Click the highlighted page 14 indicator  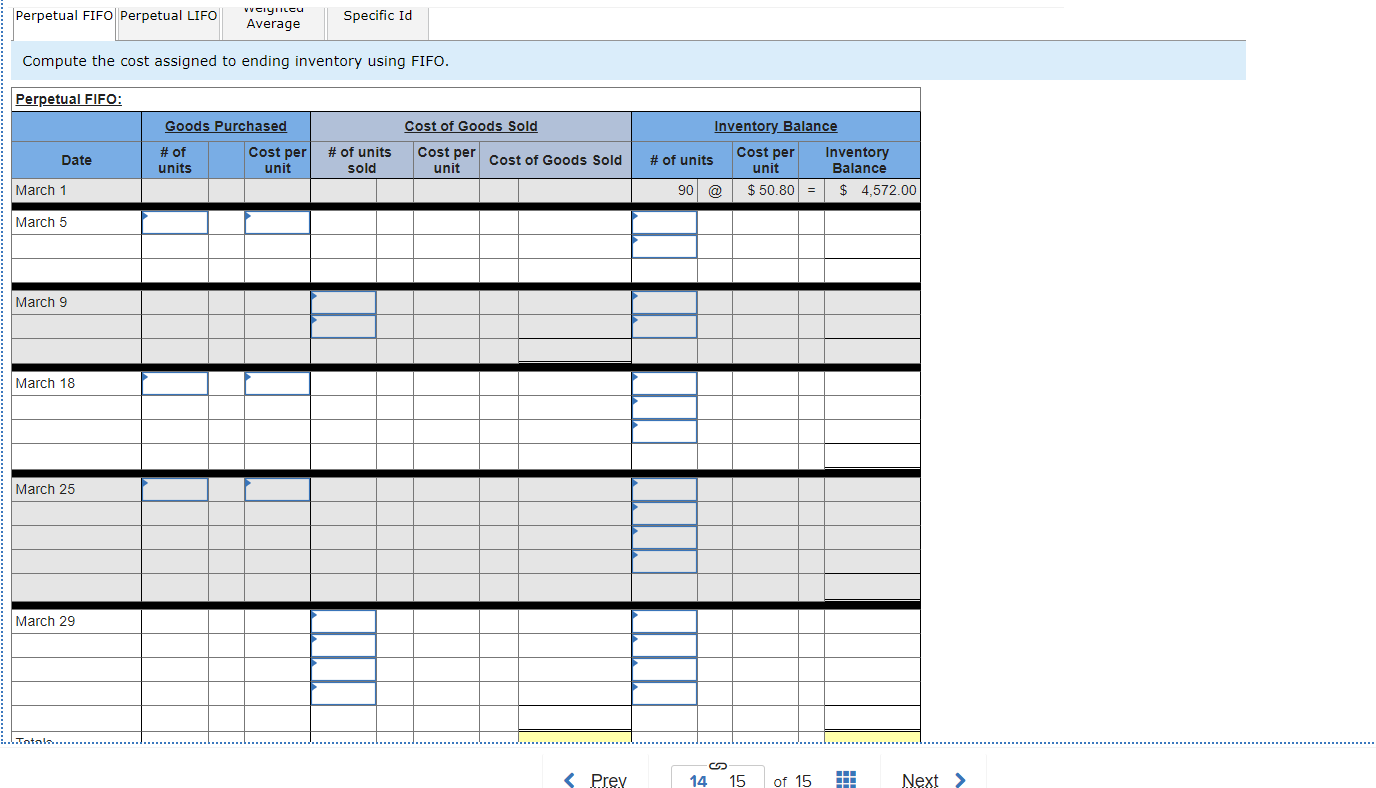pyautogui.click(x=698, y=781)
